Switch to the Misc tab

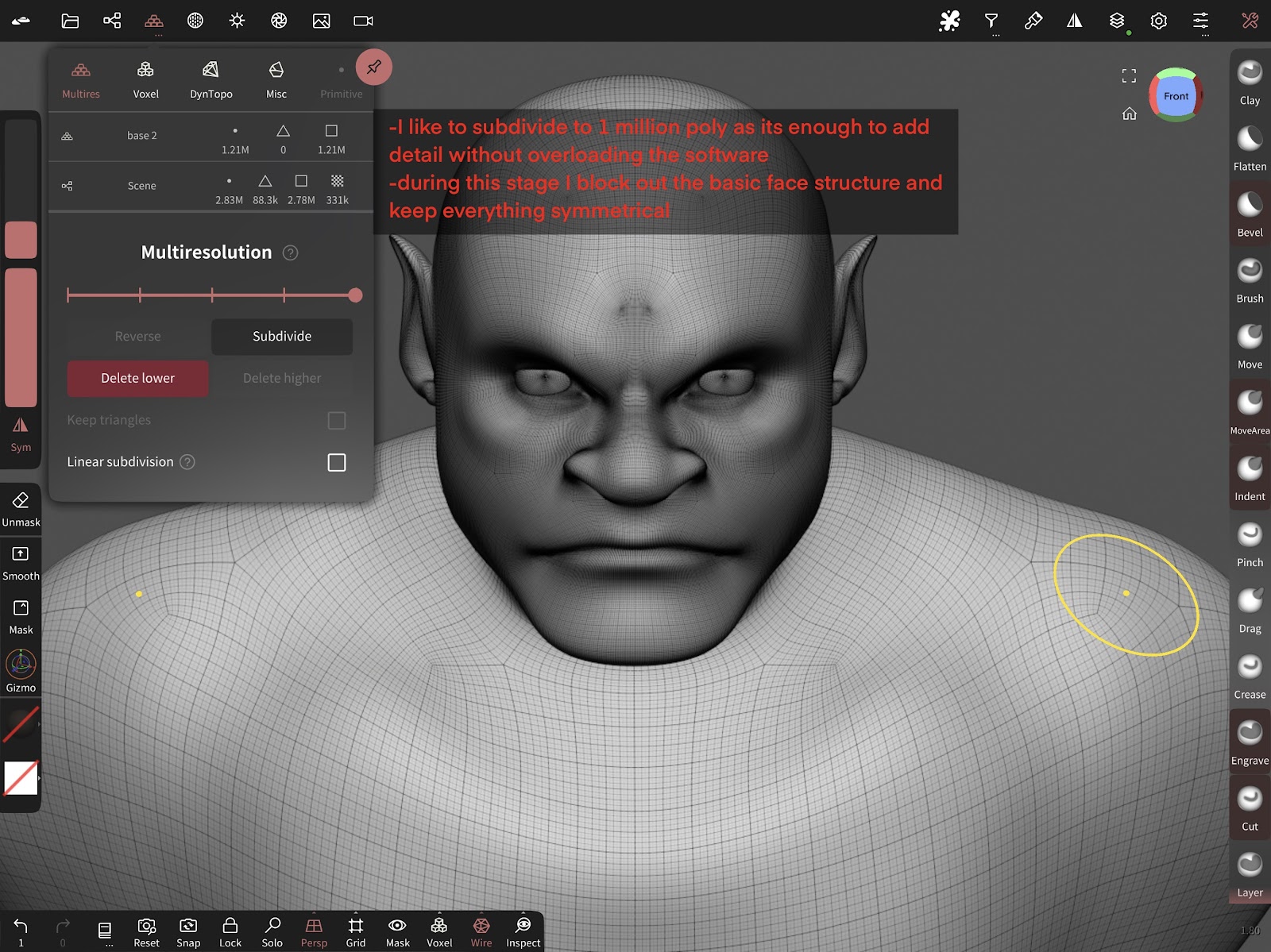(276, 79)
